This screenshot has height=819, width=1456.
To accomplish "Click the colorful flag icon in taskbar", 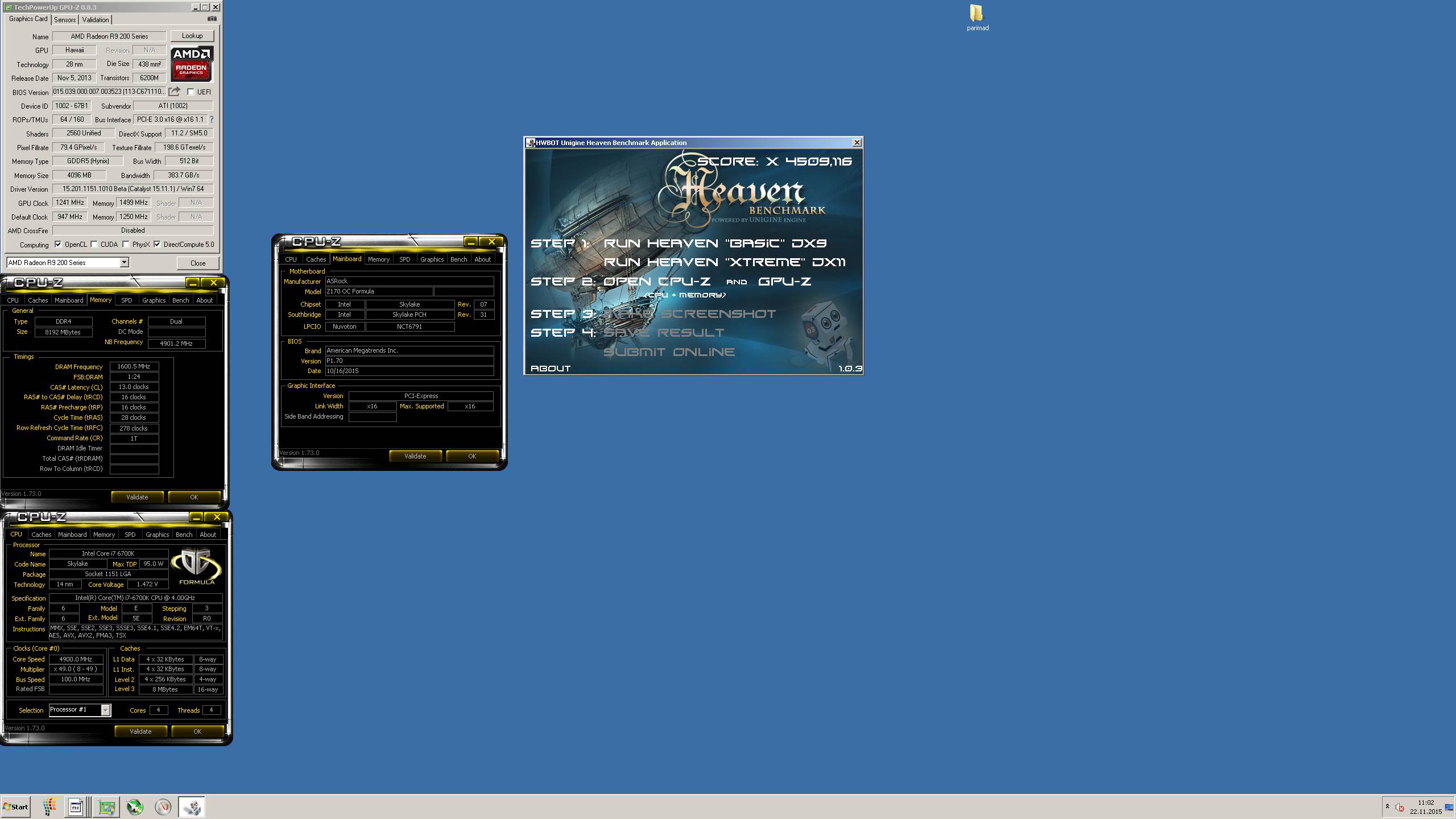I will (50, 806).
